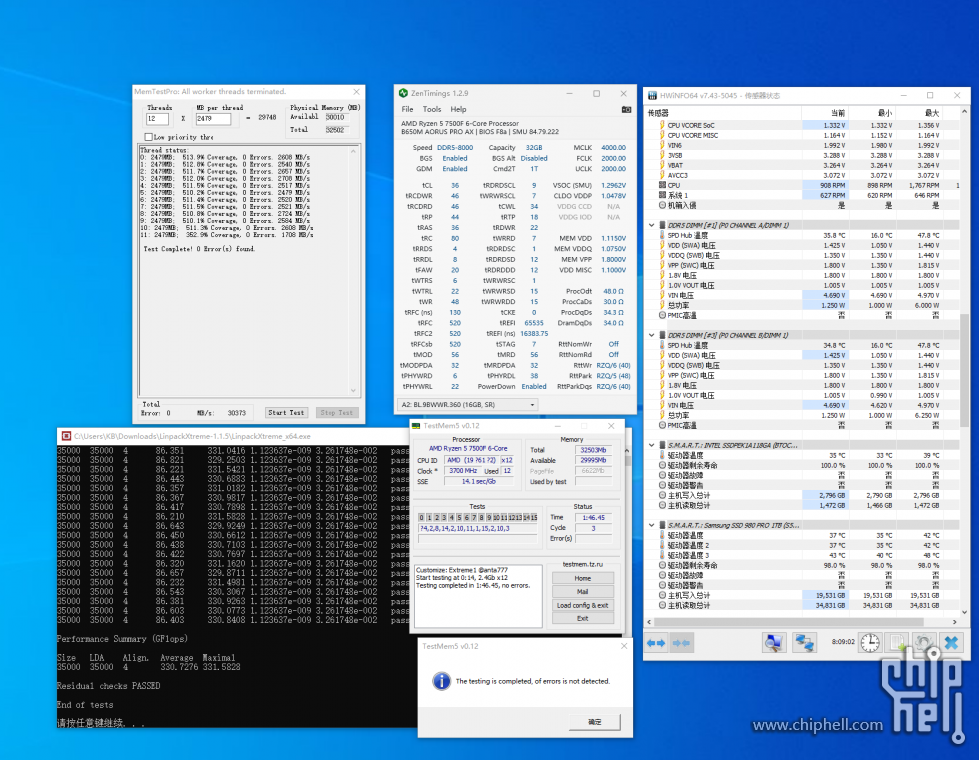Click CPU VCORE SoC voltage bolt icon
The image size is (979, 760).
click(662, 126)
